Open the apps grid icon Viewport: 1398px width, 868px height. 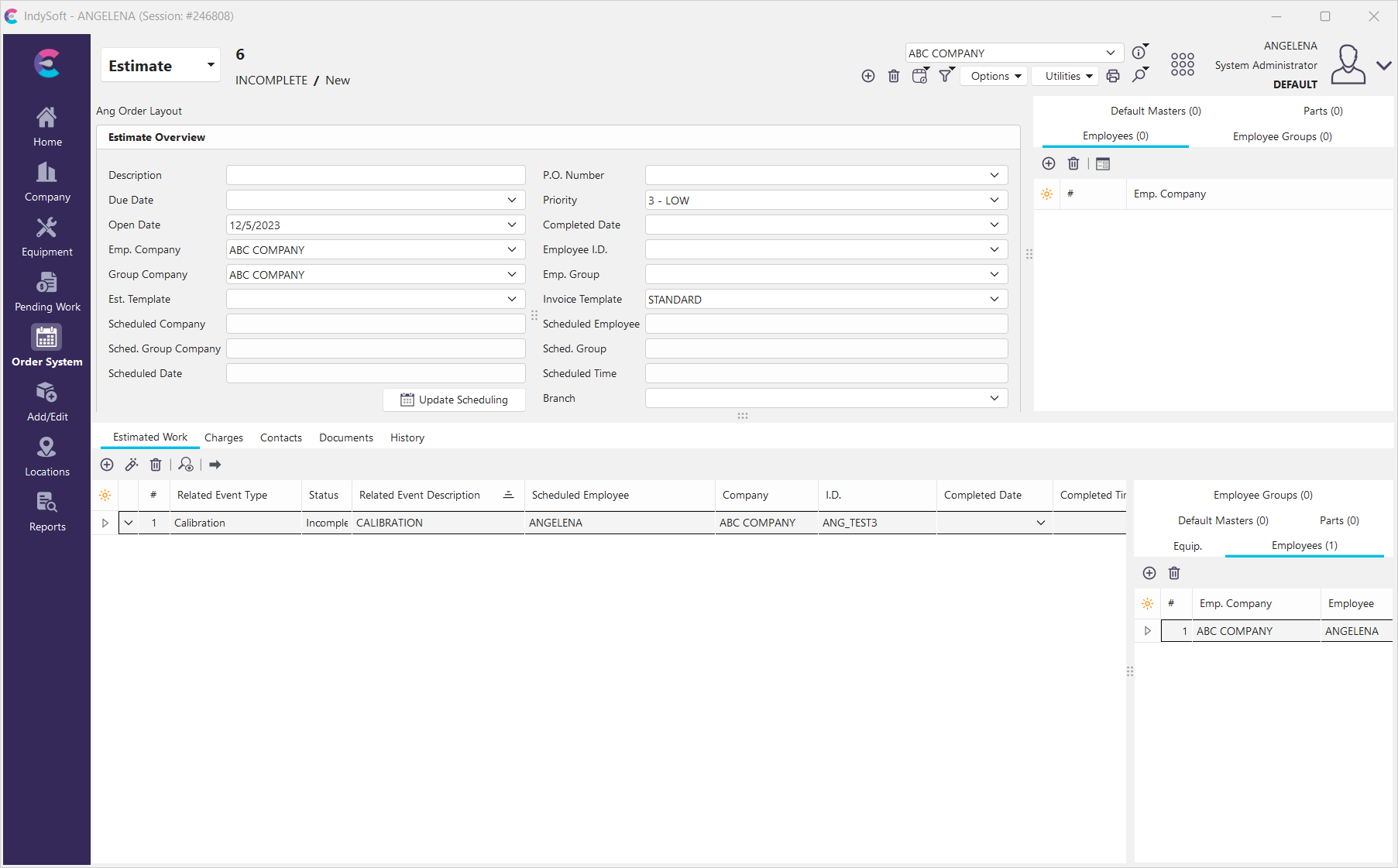[x=1182, y=64]
